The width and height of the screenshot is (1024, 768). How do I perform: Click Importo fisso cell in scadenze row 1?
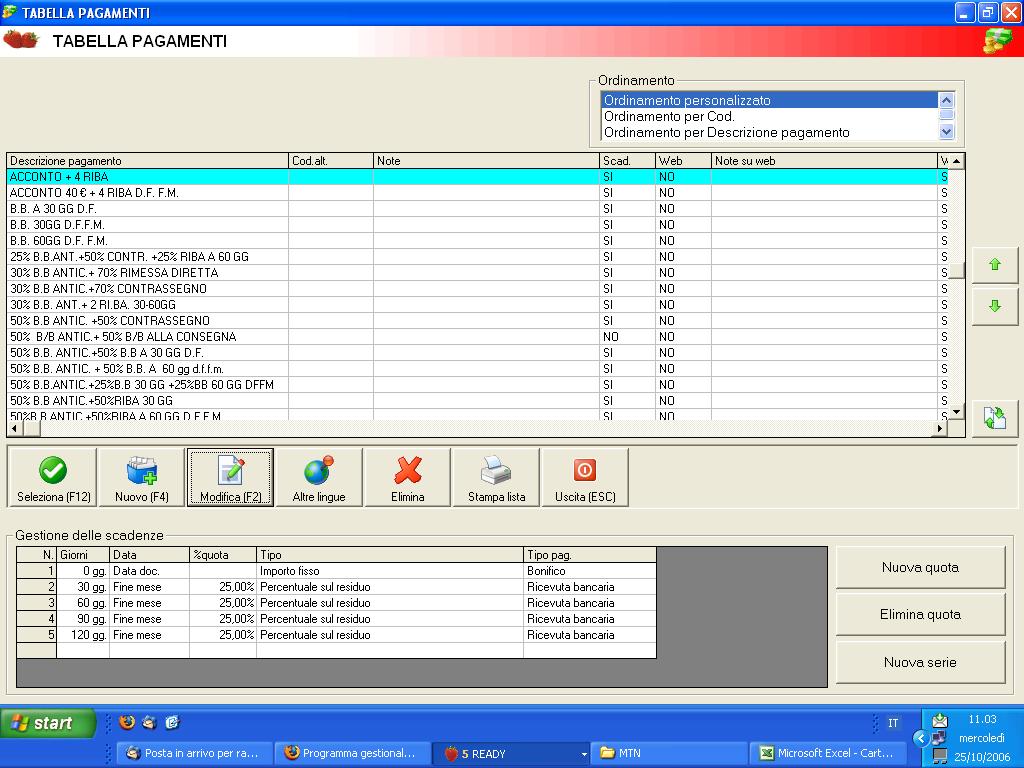[x=390, y=571]
